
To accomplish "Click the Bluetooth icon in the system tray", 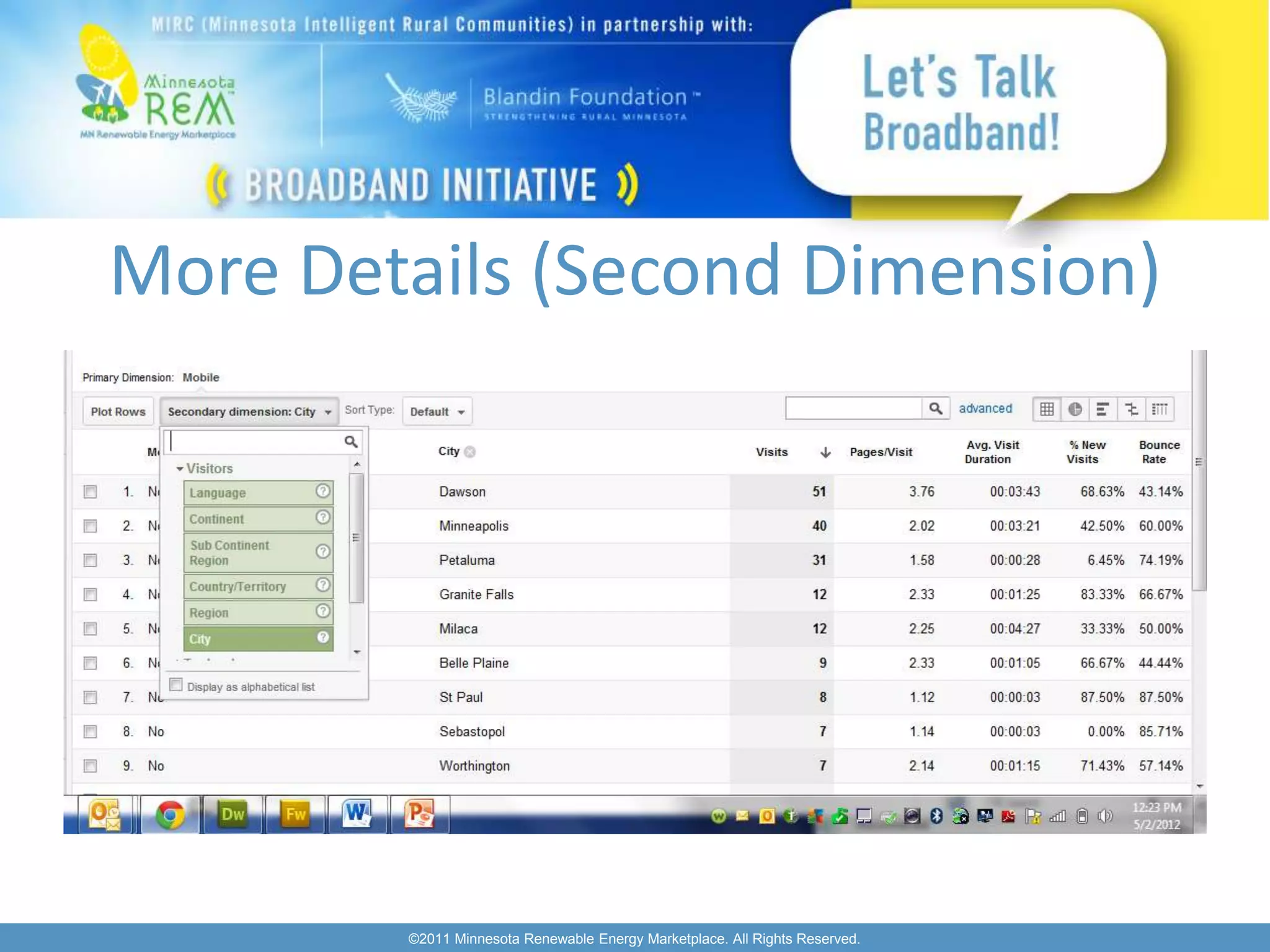I will (x=936, y=816).
